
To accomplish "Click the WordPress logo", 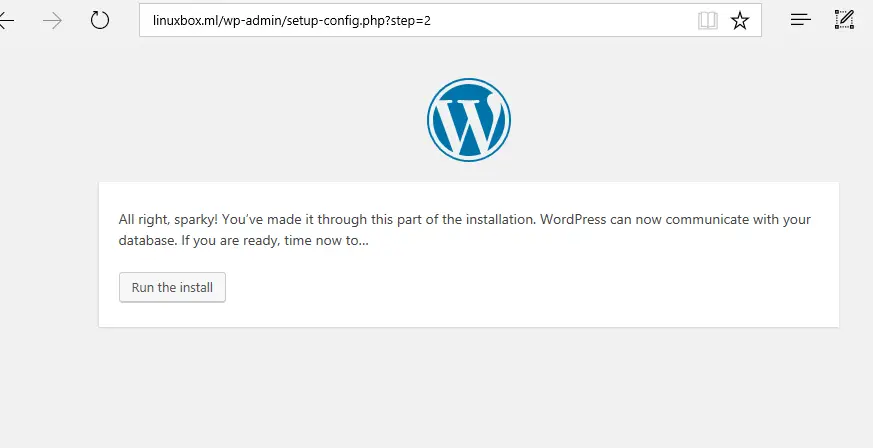I will [469, 120].
